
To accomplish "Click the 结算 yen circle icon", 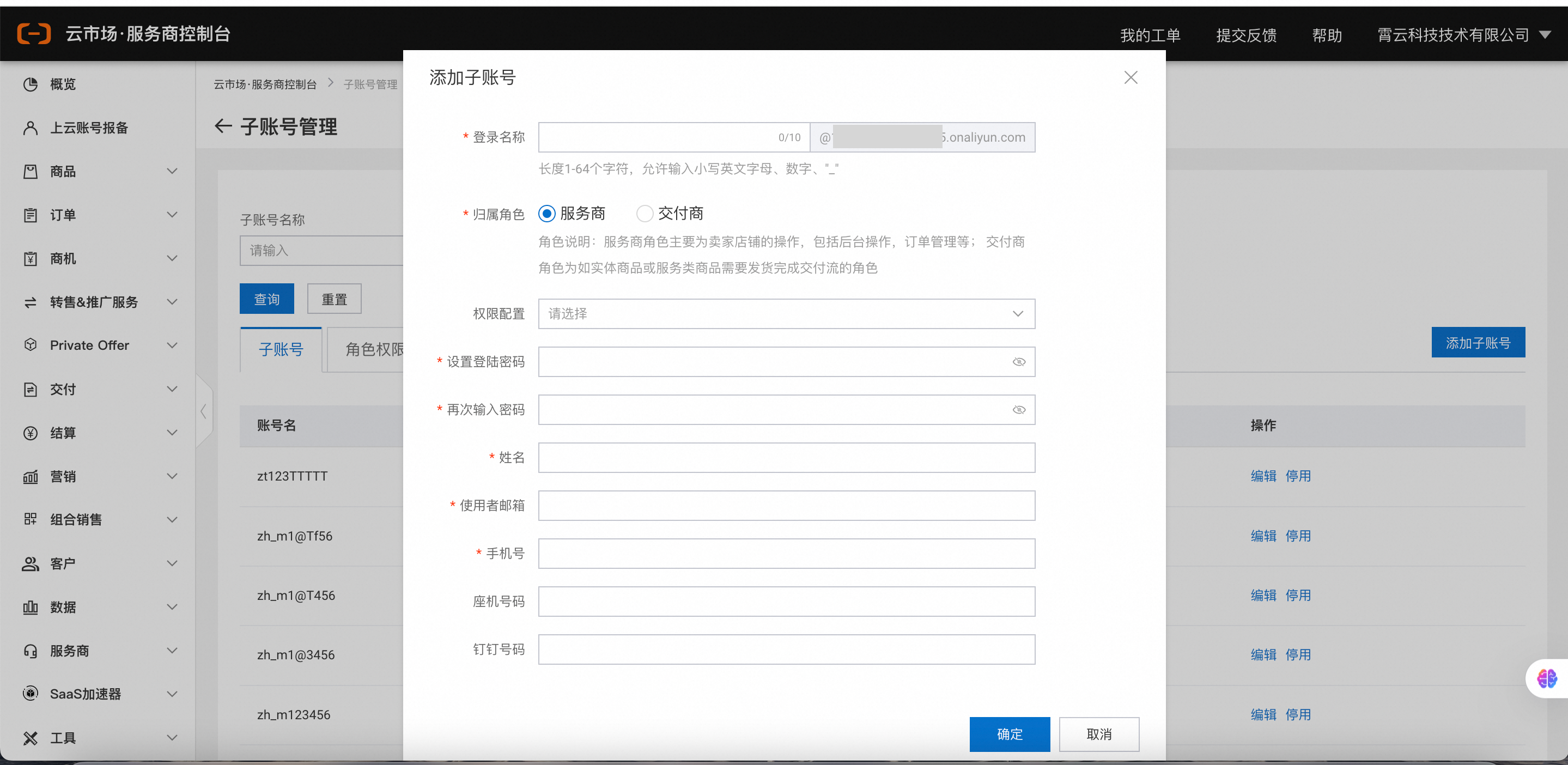I will (x=30, y=433).
